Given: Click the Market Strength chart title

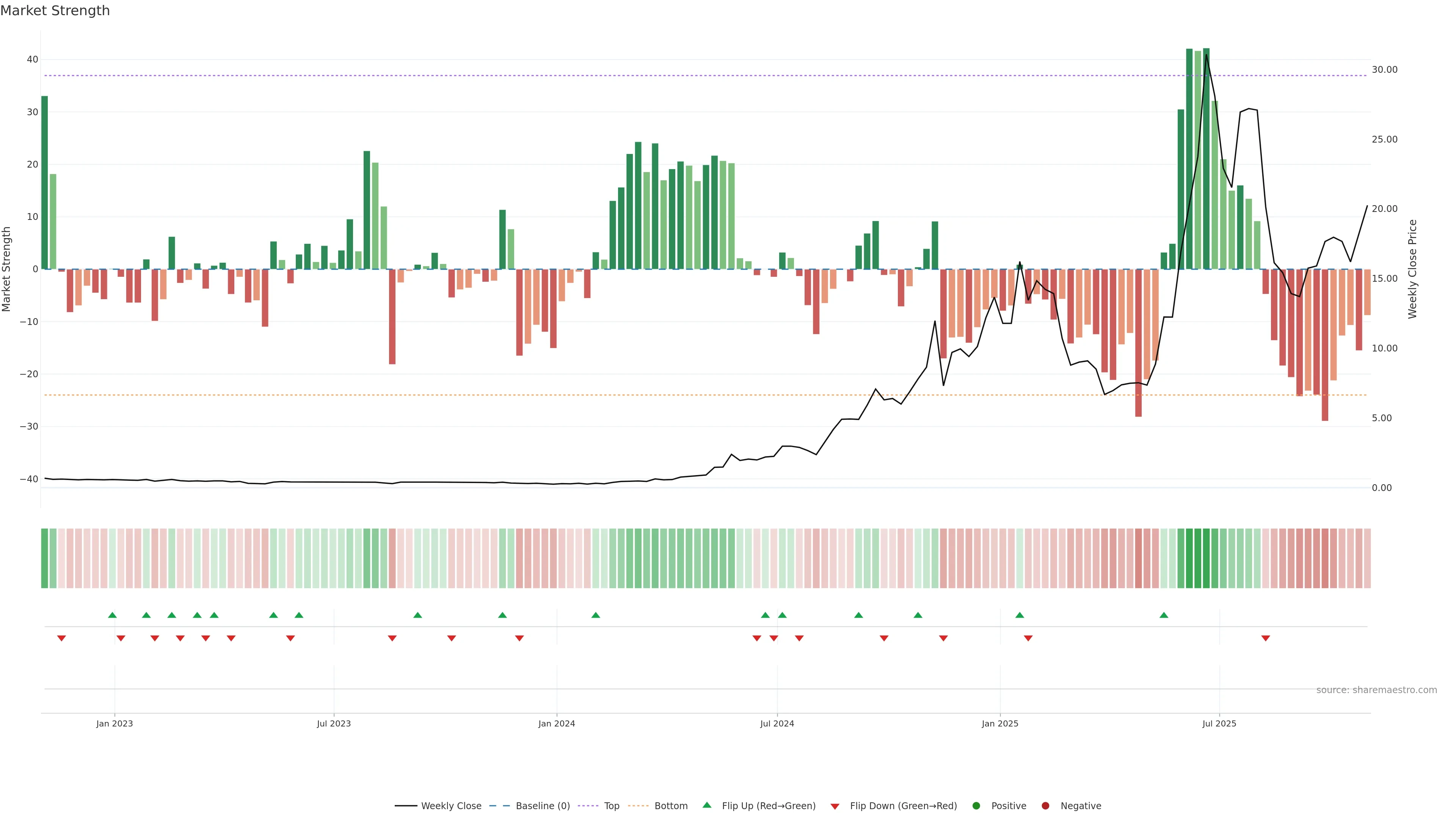Looking at the screenshot, I should point(55,11).
